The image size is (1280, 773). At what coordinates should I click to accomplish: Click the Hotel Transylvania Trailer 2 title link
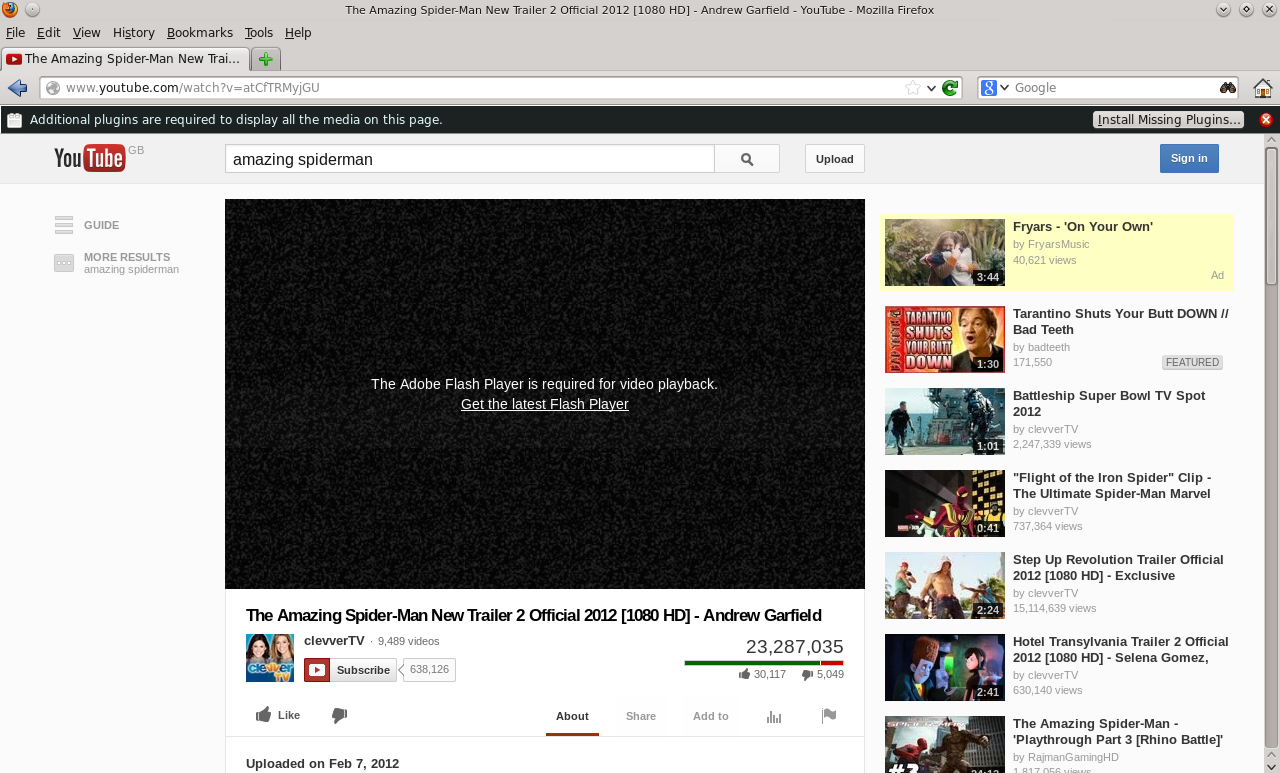coord(1121,650)
